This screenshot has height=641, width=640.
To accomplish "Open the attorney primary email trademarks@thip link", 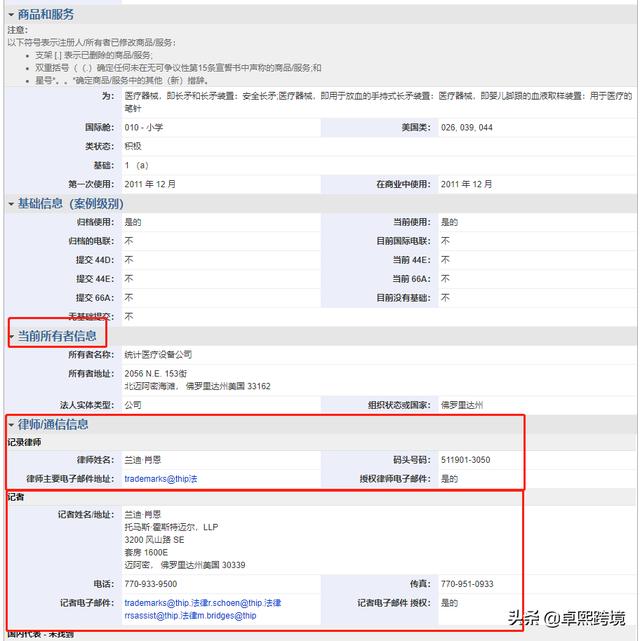I will coord(161,479).
